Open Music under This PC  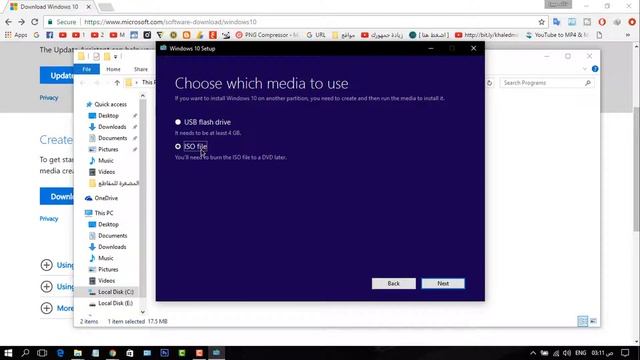101,258
